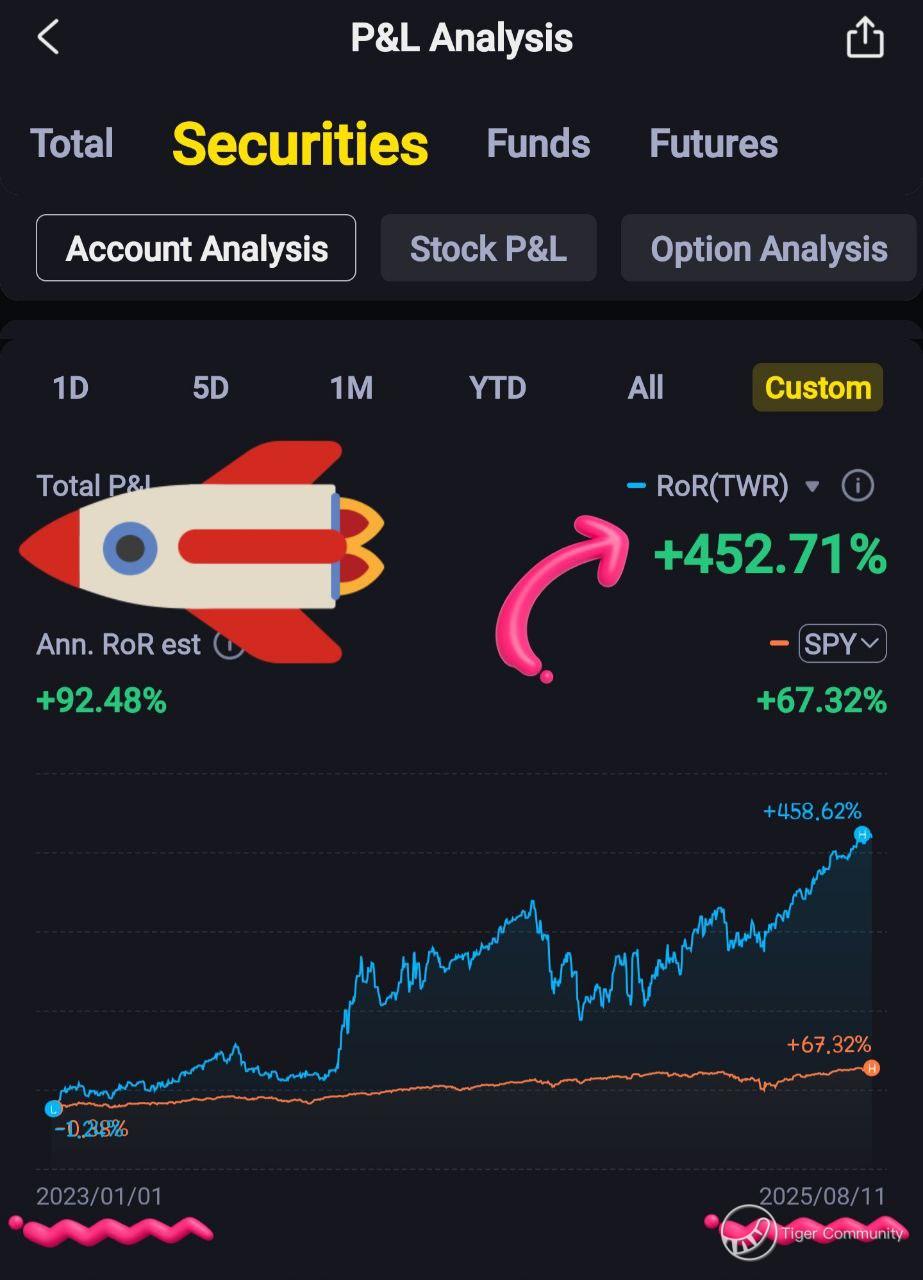
Task: Tap info icon beside Ann. RoR est
Action: [x=230, y=645]
